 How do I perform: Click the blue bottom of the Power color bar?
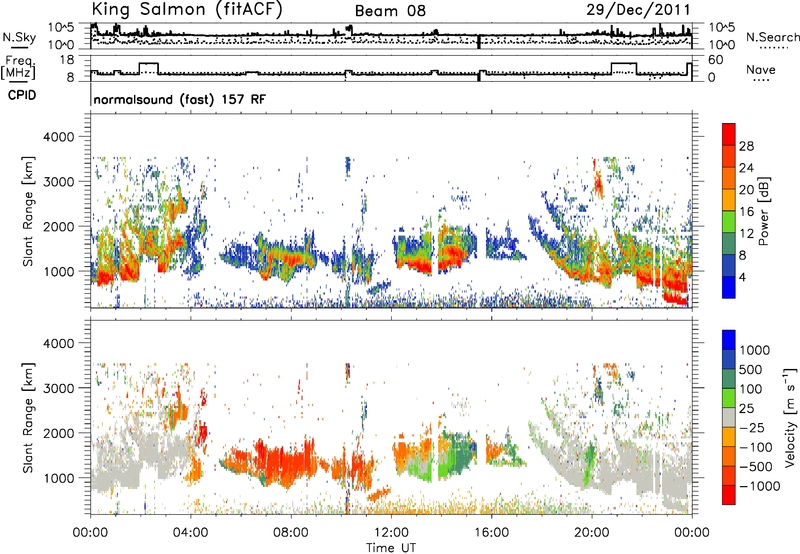[x=729, y=287]
